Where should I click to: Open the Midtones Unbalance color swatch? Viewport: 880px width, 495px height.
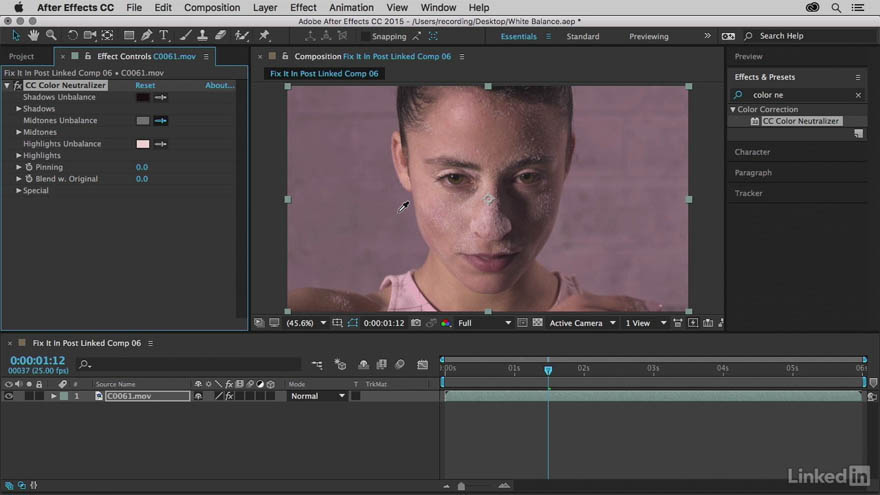click(x=143, y=121)
